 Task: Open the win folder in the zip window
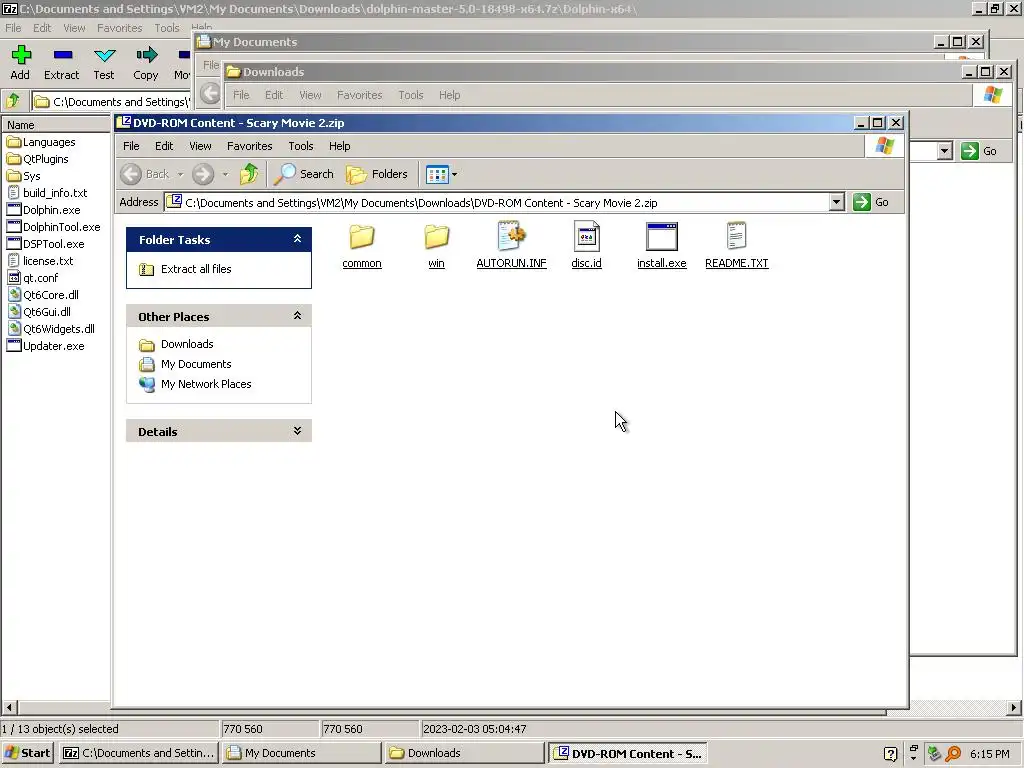pos(436,246)
